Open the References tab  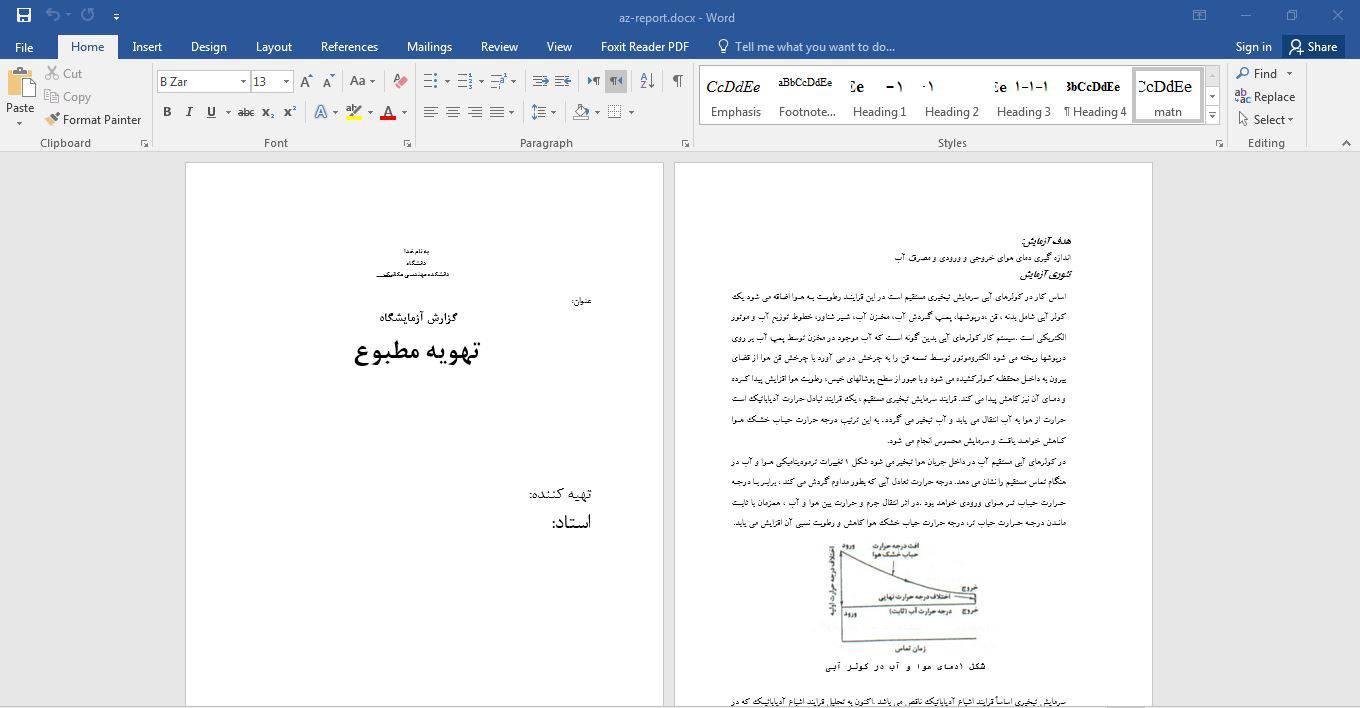pos(349,47)
